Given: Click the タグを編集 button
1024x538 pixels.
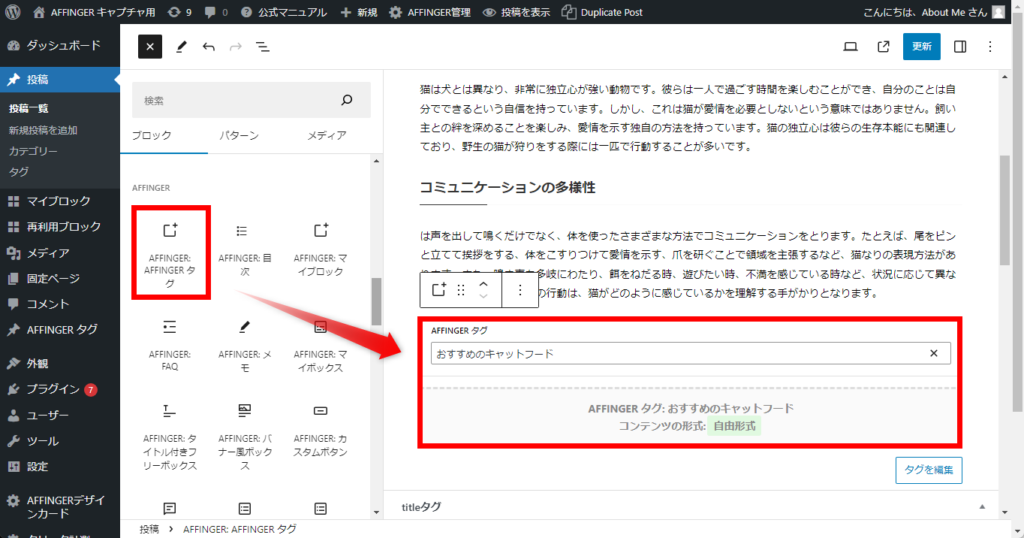Looking at the screenshot, I should click(928, 470).
